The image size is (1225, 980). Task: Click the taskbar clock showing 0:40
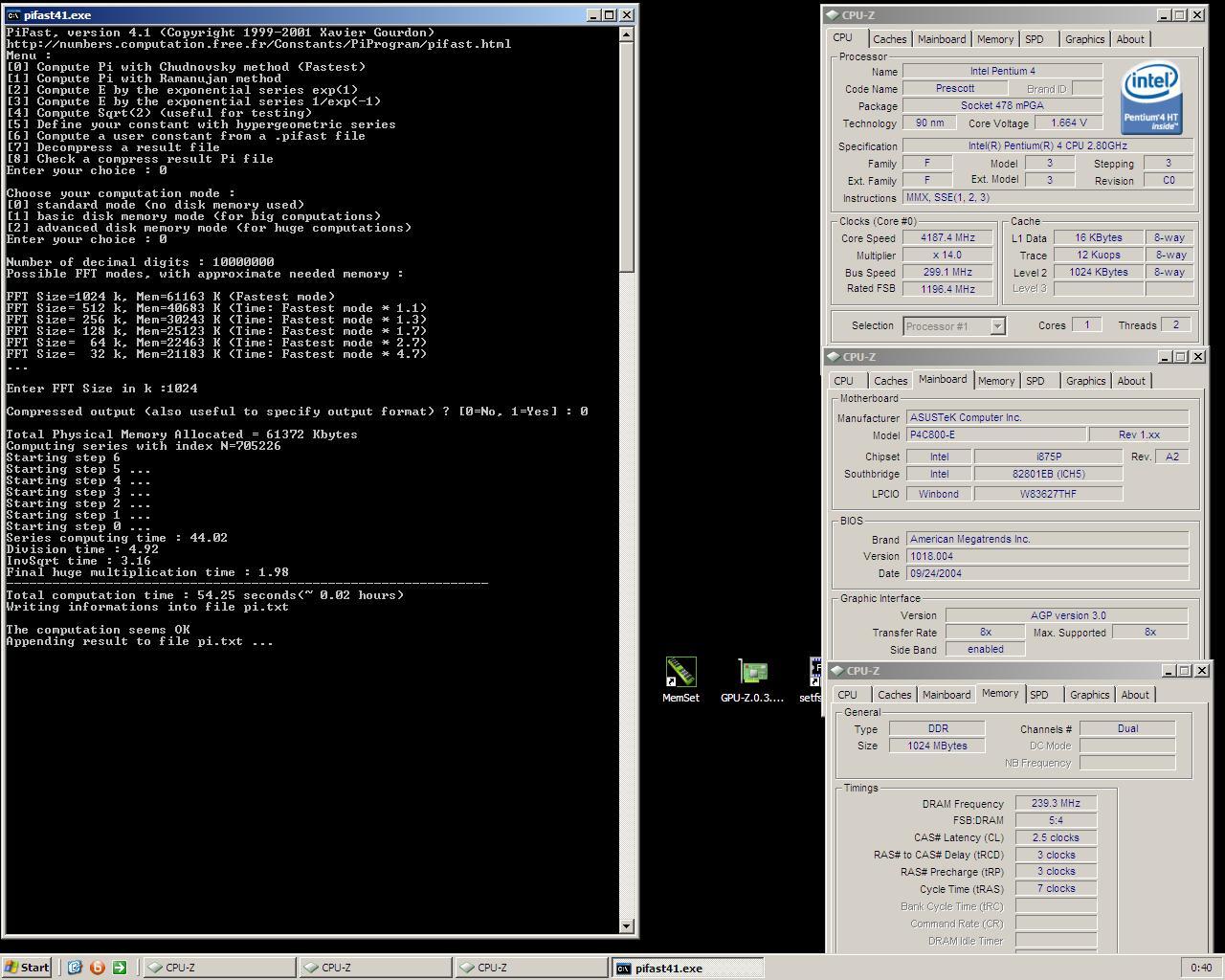tap(1201, 968)
